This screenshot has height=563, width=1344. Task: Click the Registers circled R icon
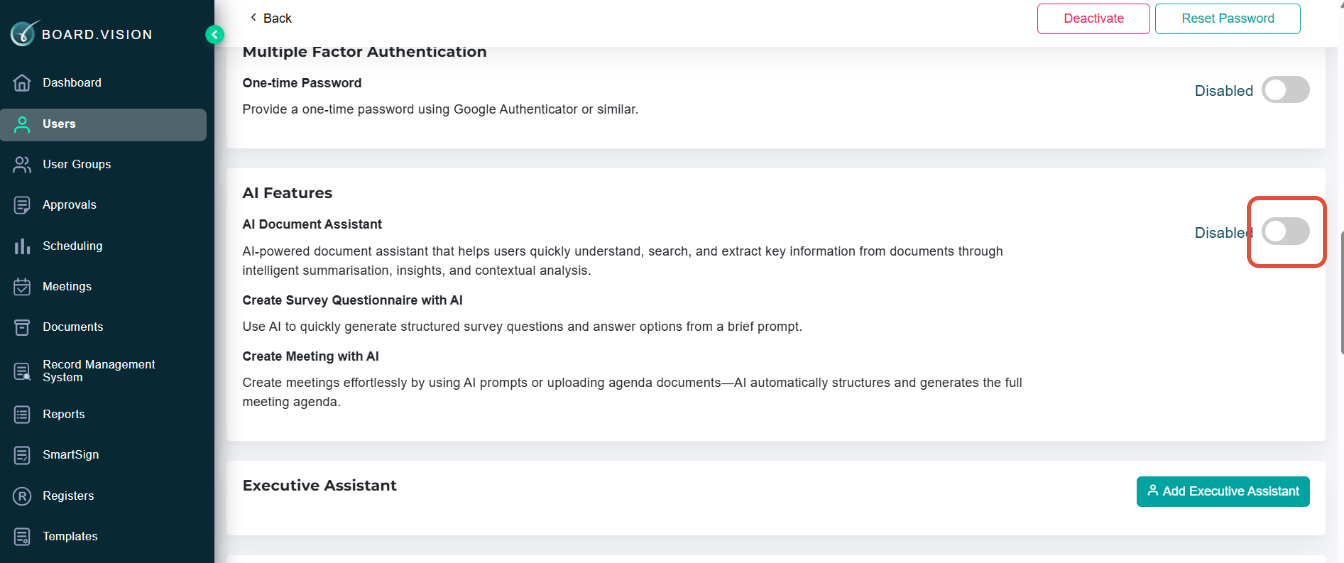coord(22,496)
